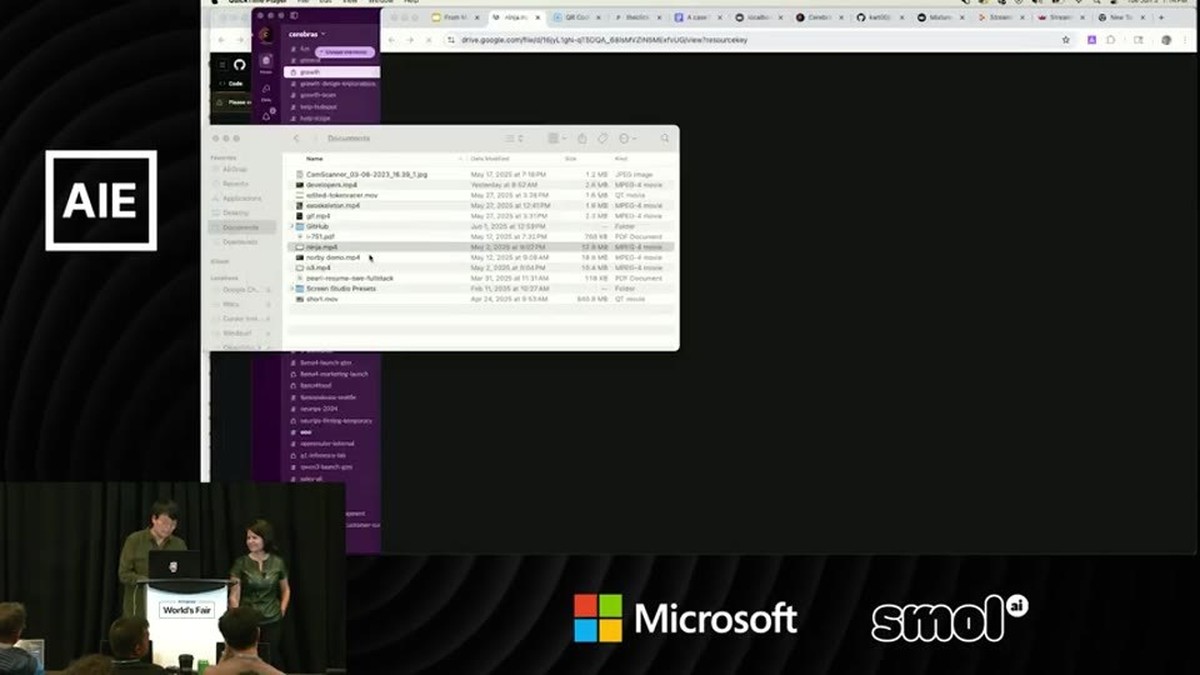Click the Chrome profile avatar icon
The image size is (1200, 675).
tap(1166, 40)
